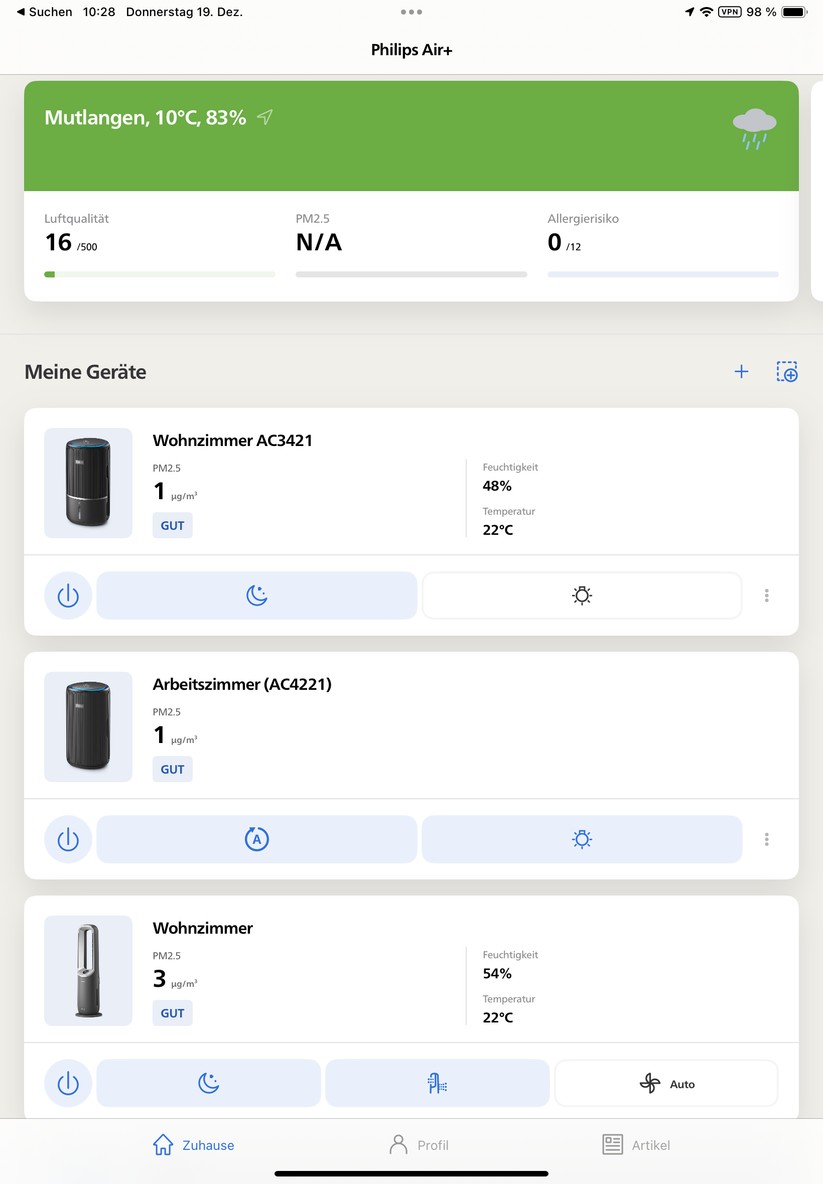Switch to the Profil tab
The width and height of the screenshot is (823, 1184).
click(418, 1144)
